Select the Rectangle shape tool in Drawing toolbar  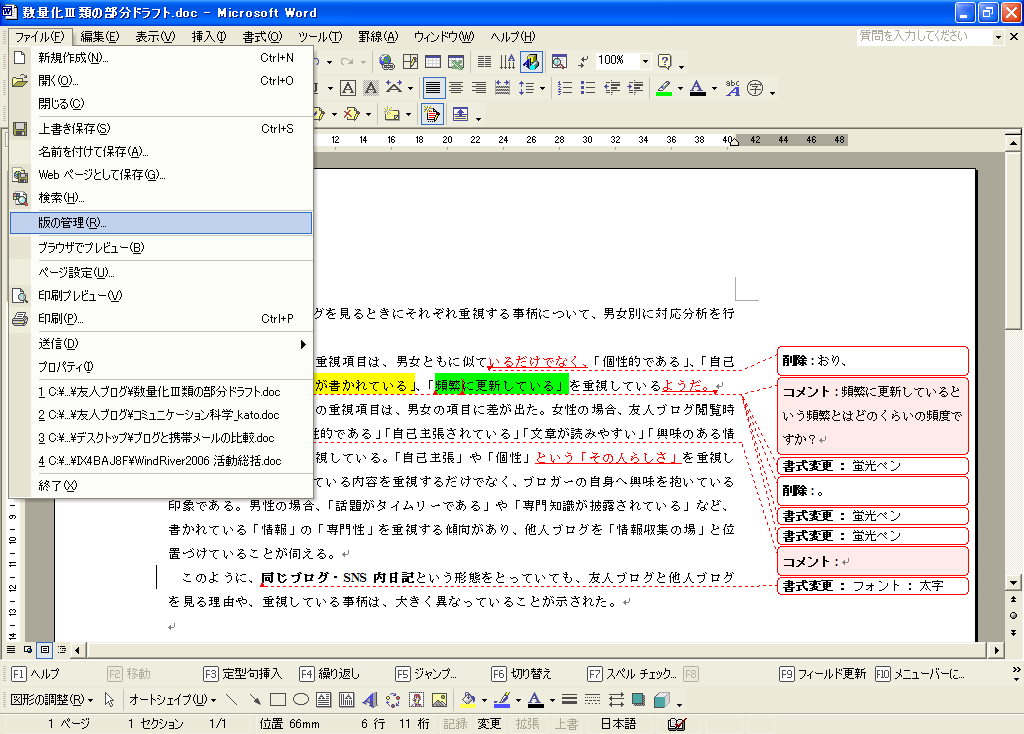tap(278, 700)
